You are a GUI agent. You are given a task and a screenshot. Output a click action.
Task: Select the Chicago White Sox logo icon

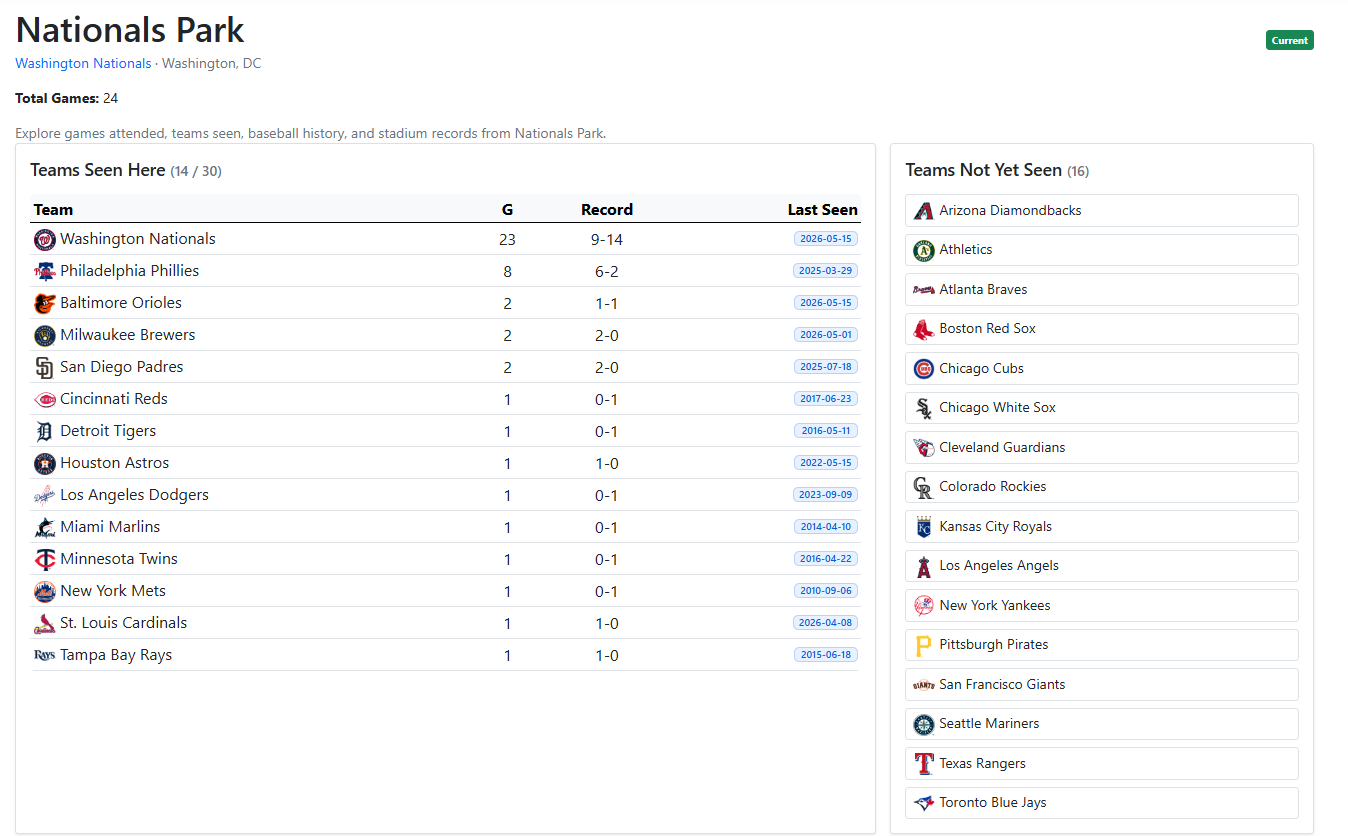(924, 408)
